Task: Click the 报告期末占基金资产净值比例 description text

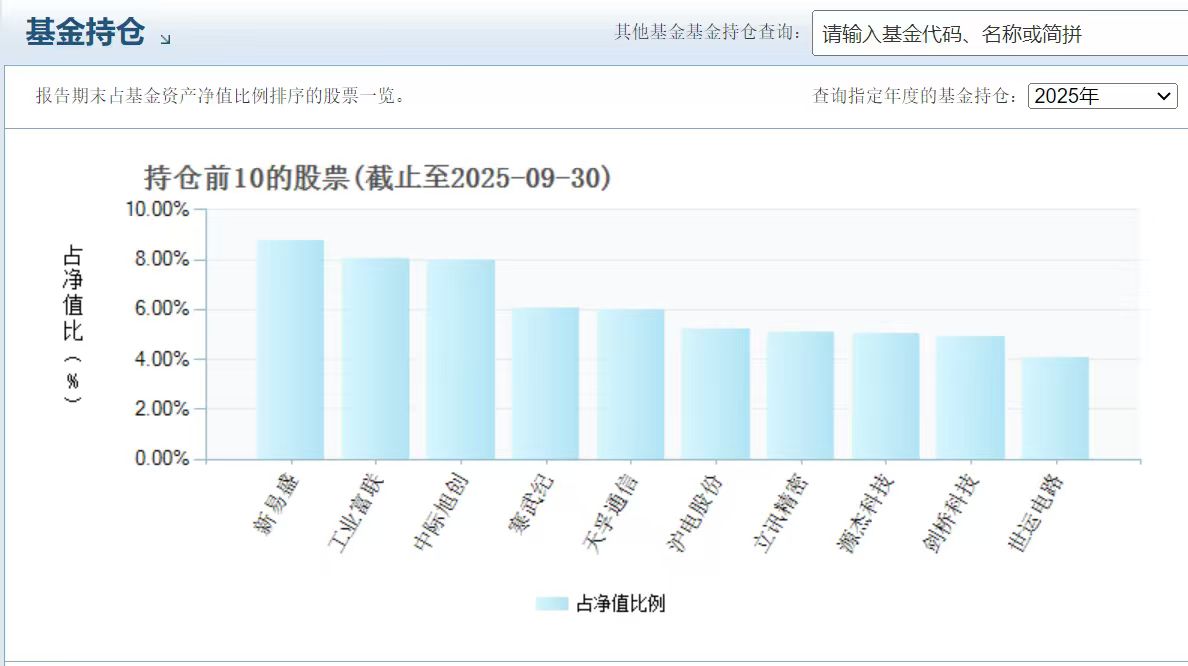Action: (220, 96)
